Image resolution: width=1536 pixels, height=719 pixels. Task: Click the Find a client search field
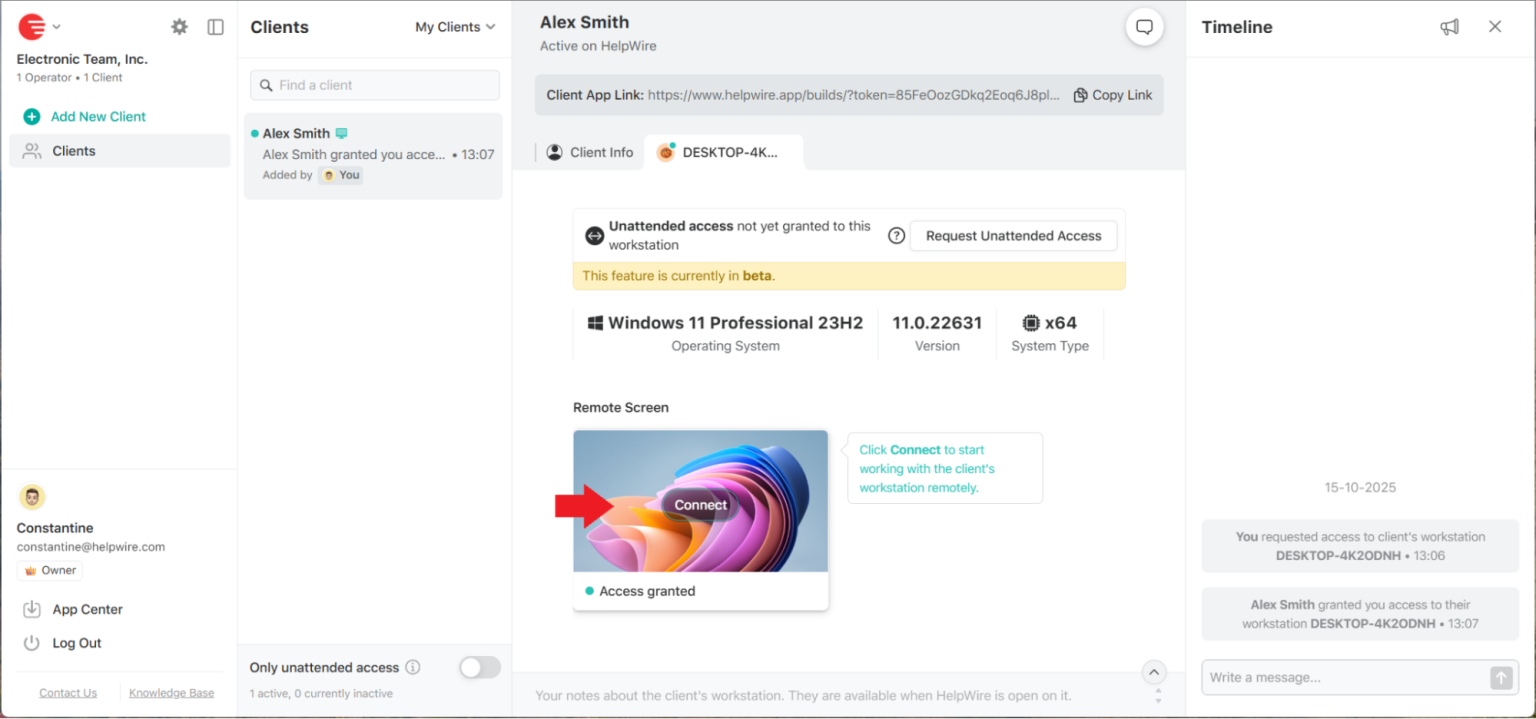click(374, 85)
